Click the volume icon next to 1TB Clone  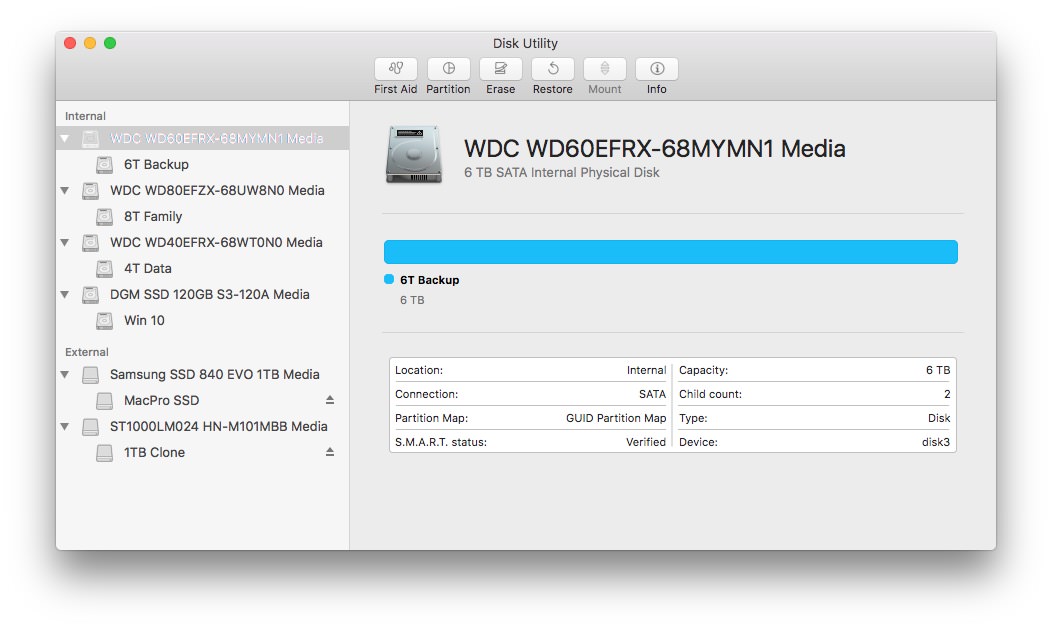tap(104, 453)
